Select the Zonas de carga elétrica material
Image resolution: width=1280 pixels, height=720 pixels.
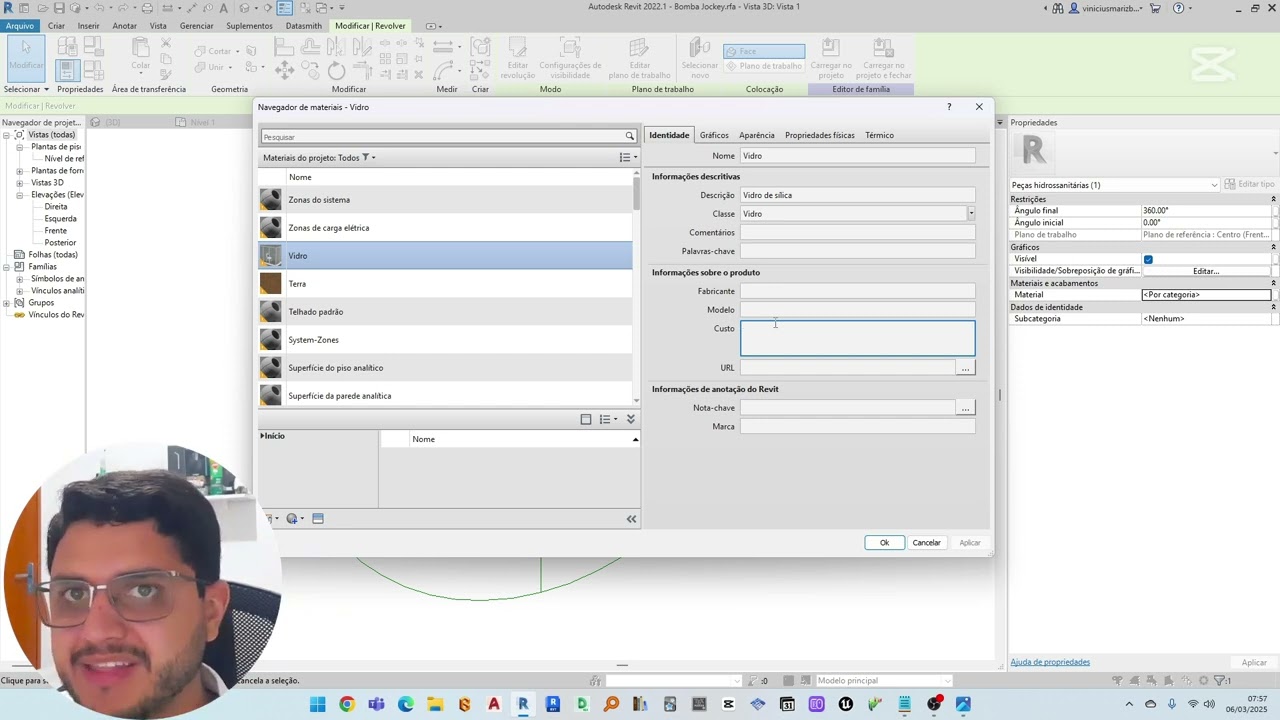click(x=445, y=228)
